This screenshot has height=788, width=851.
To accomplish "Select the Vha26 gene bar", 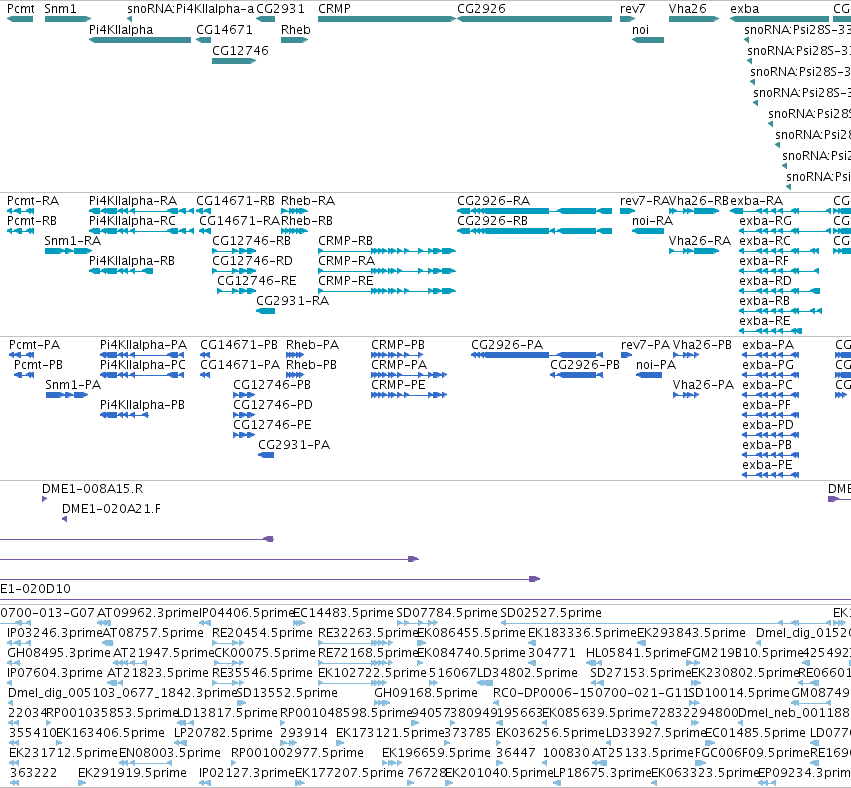I will 694,19.
